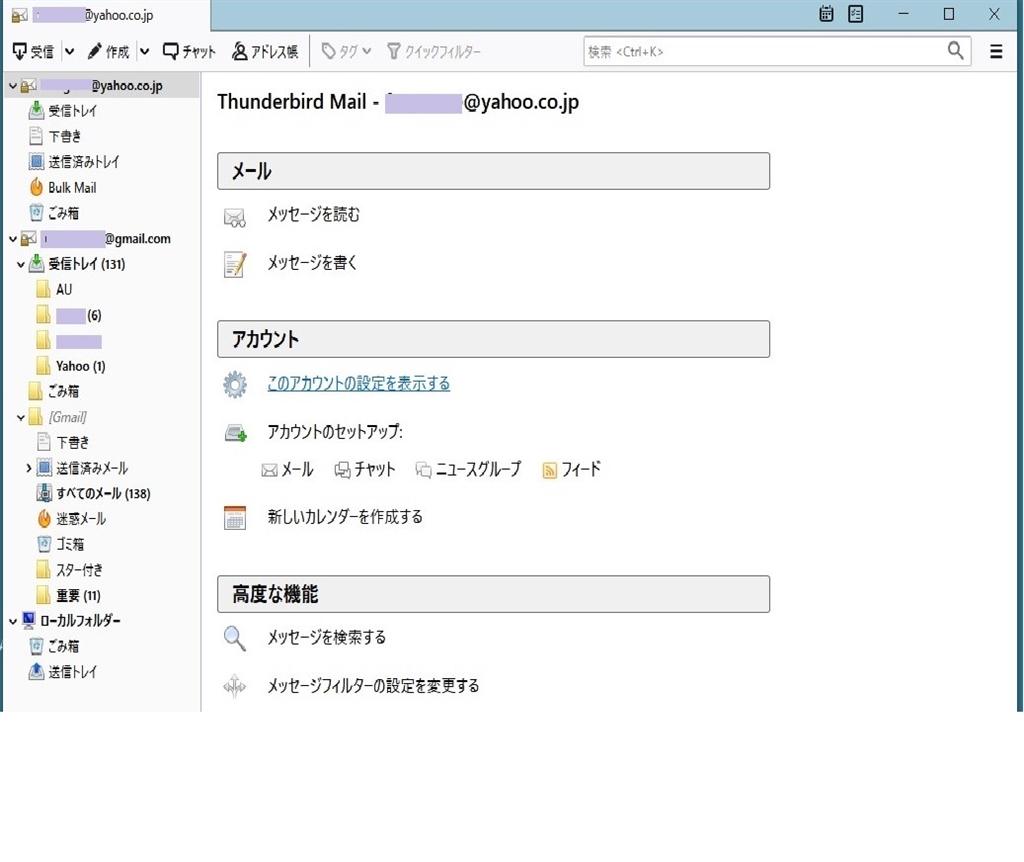Viewport: 1024px width, 862px height.
Task: Open the チャット toolbar button
Action: 189,52
